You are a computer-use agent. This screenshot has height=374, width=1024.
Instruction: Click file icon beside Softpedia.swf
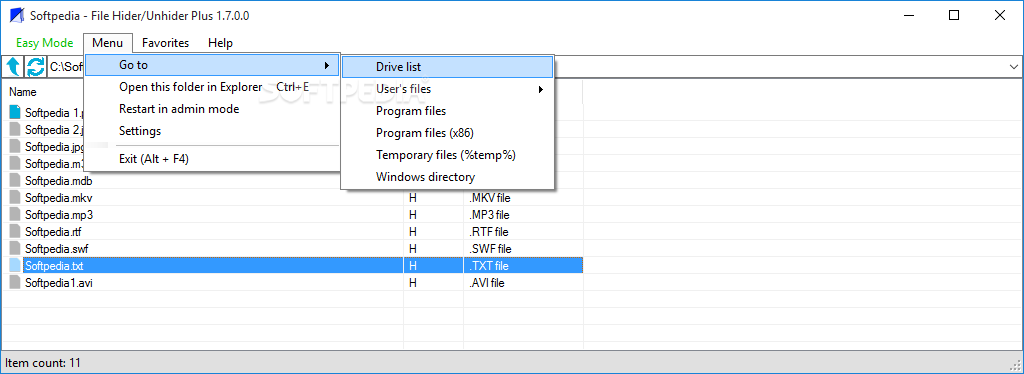(x=15, y=248)
